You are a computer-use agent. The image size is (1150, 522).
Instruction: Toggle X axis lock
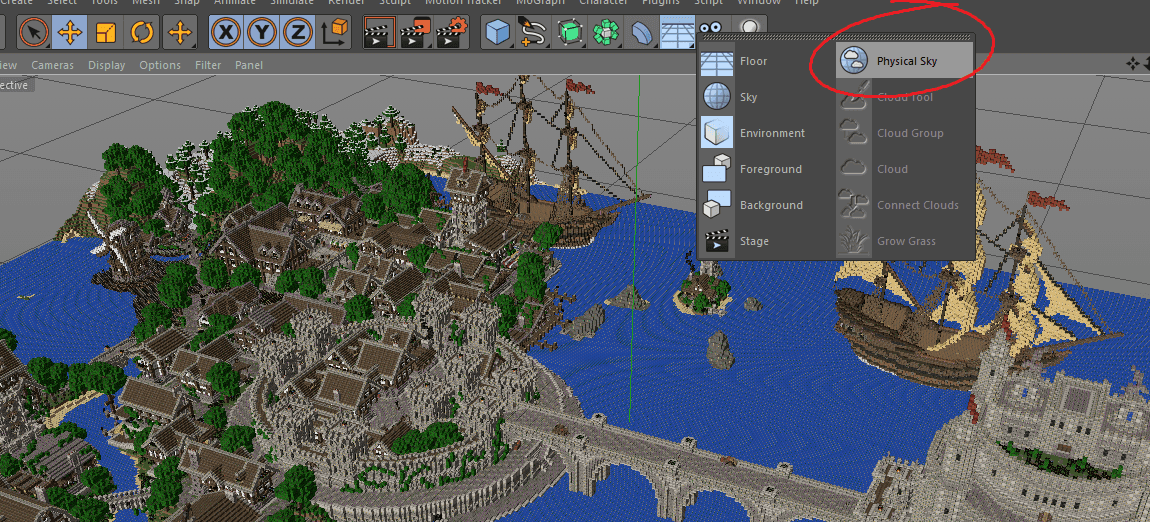point(227,32)
